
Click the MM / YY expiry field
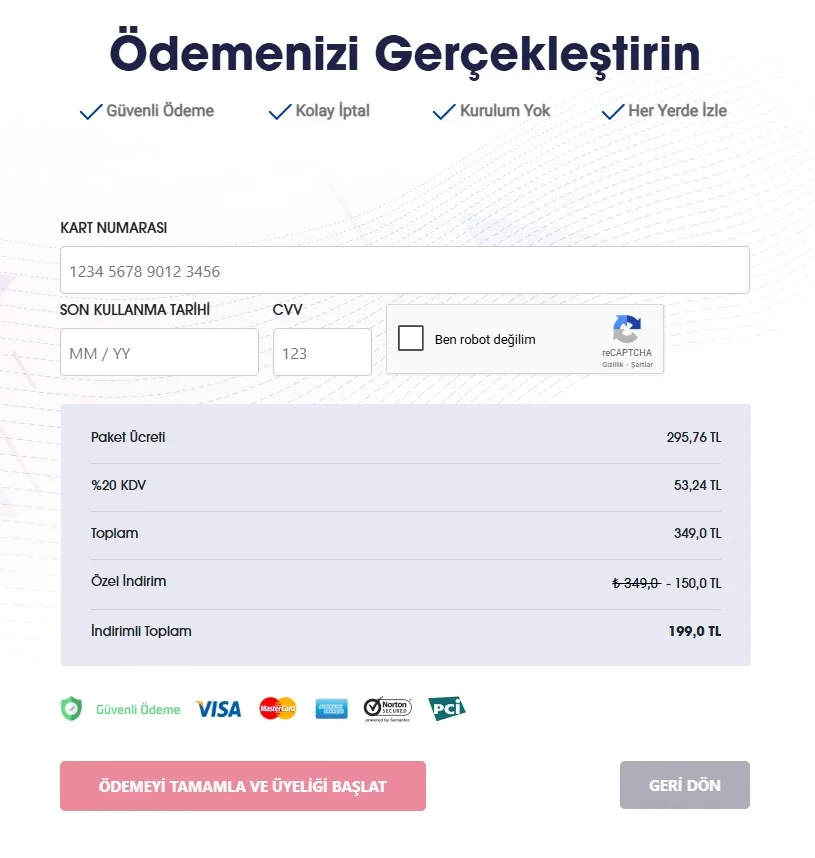pos(159,353)
